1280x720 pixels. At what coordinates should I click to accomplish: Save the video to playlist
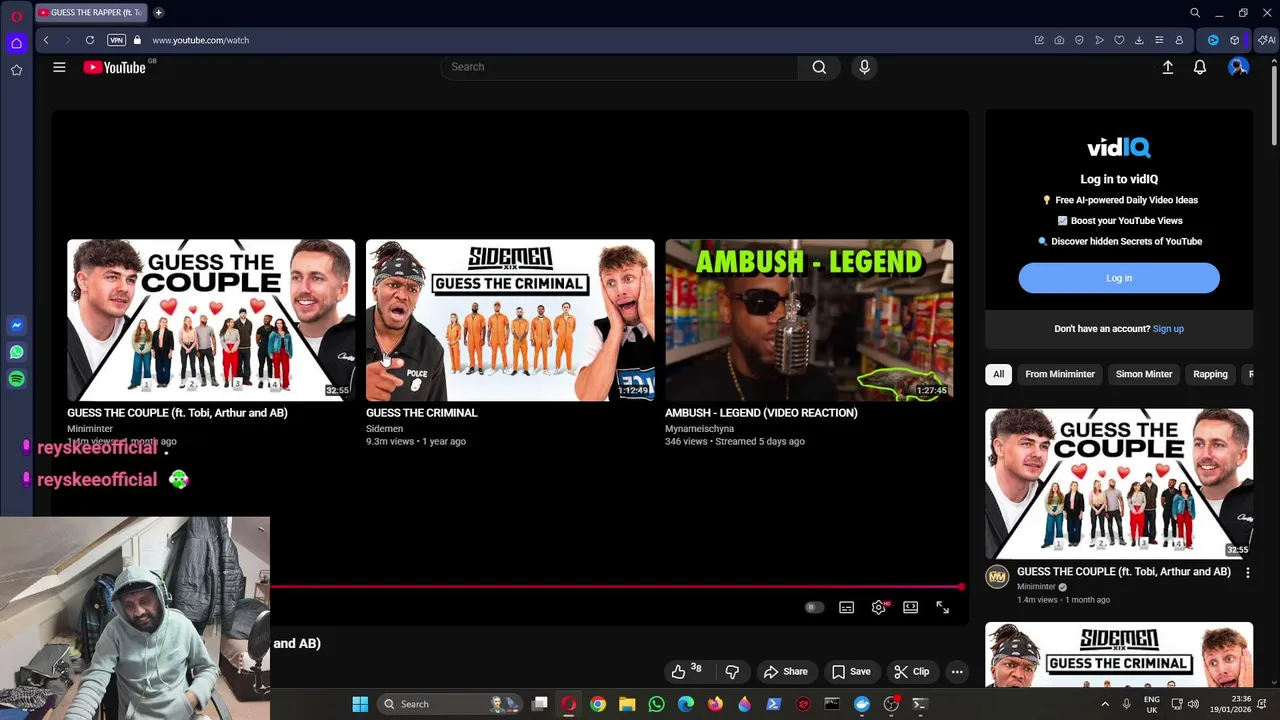pyautogui.click(x=851, y=672)
